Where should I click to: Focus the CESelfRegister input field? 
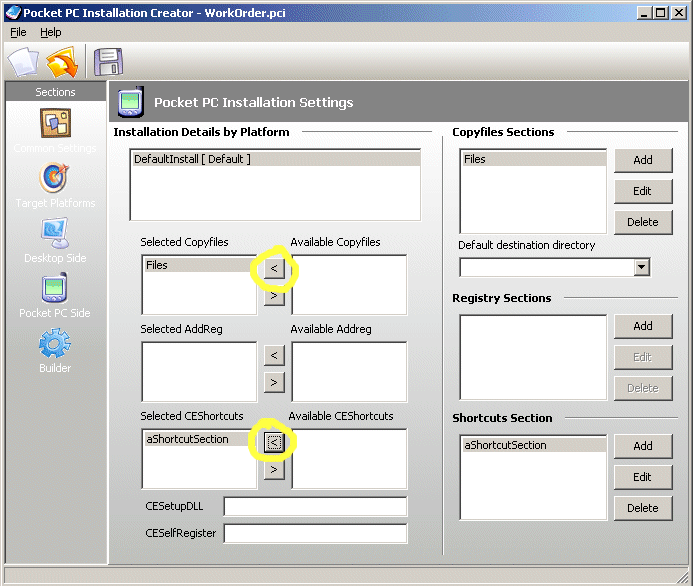tap(316, 533)
